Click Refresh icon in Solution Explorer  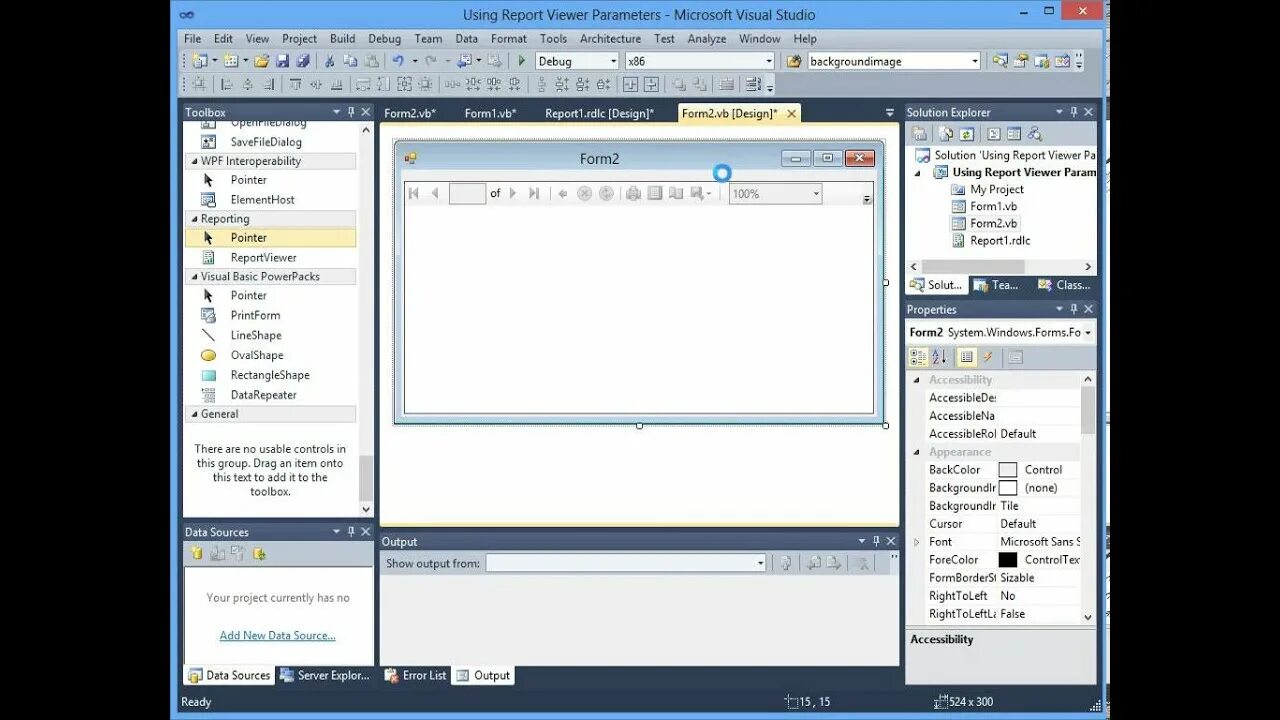pos(967,134)
